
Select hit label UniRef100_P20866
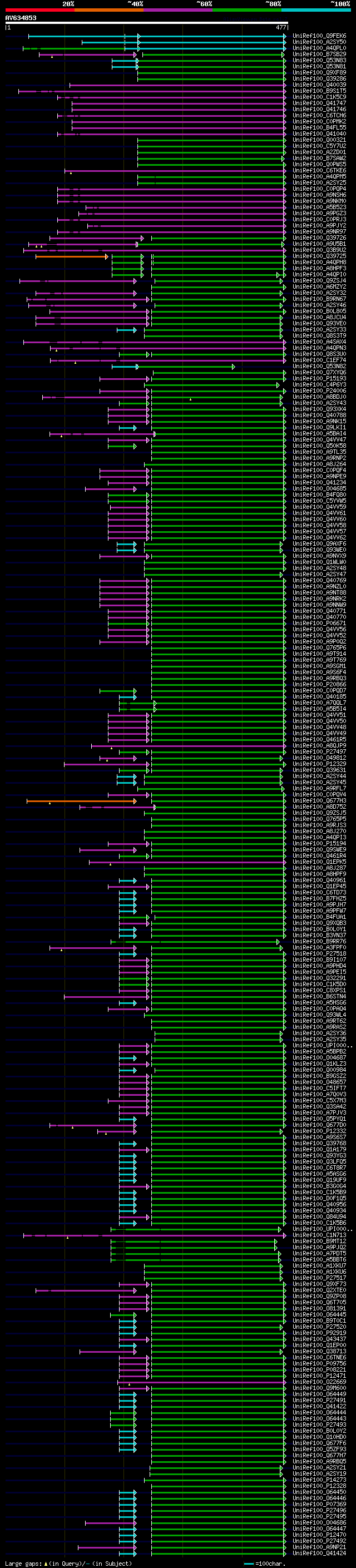[319, 684]
